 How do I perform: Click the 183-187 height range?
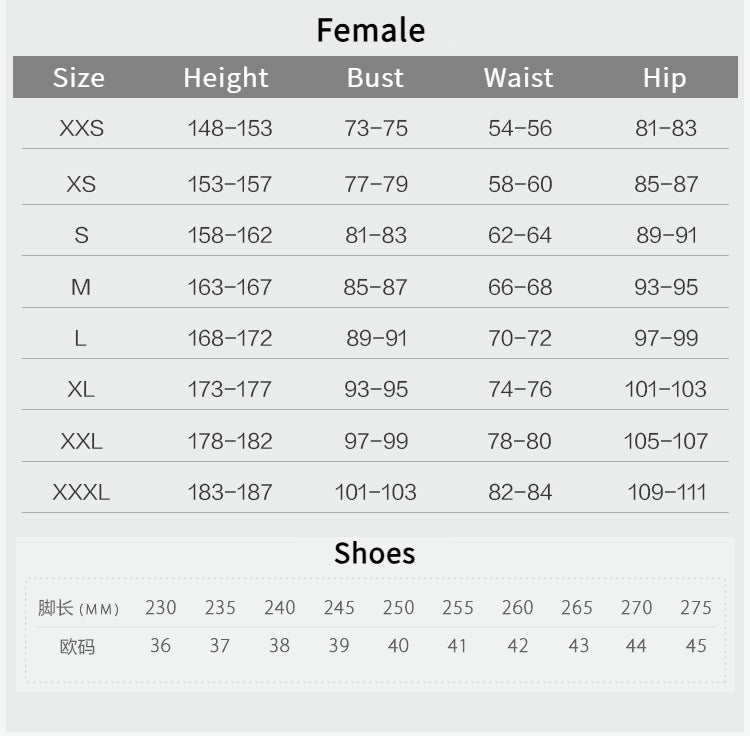click(230, 492)
